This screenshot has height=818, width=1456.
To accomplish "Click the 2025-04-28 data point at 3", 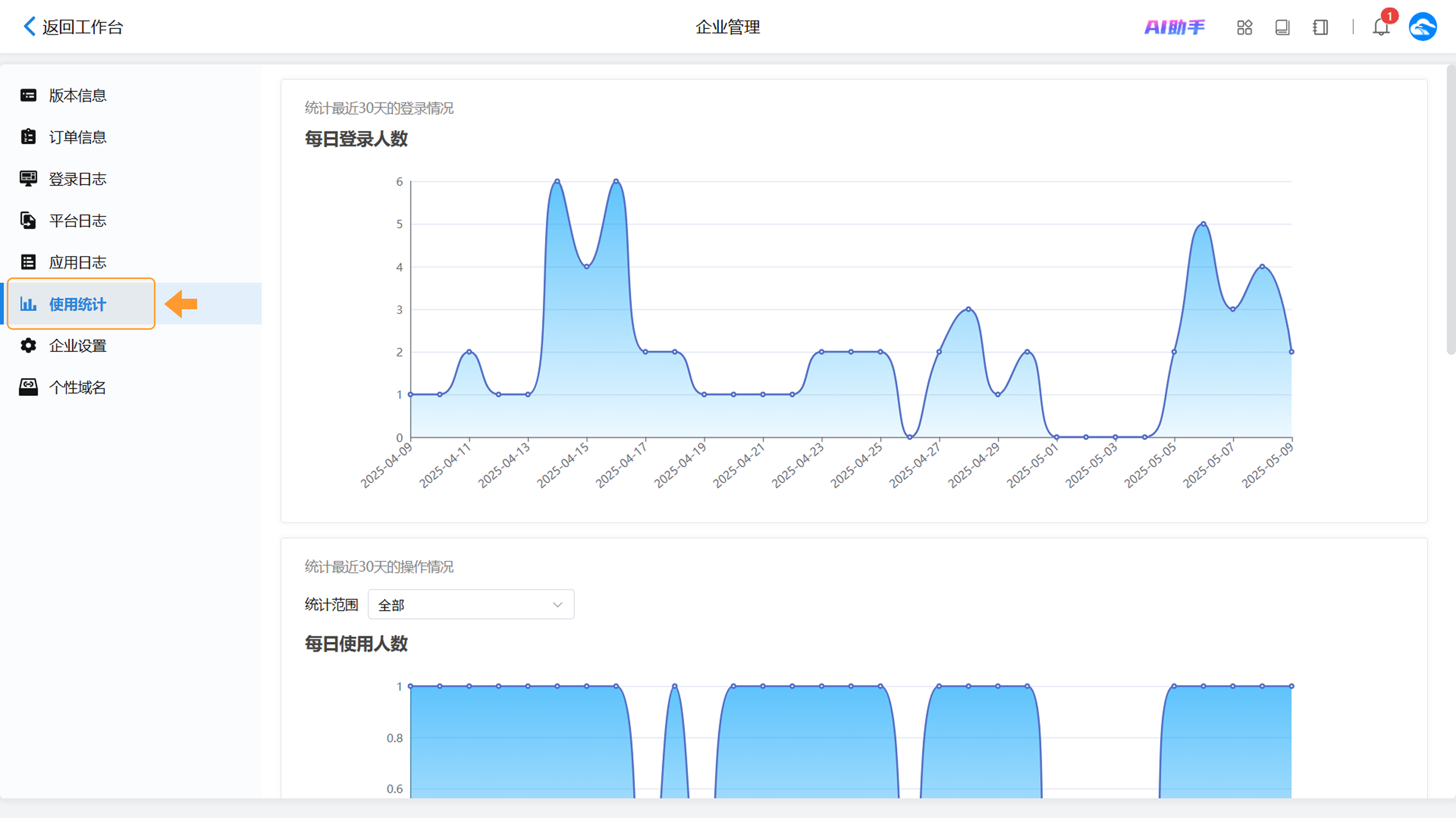I will coord(968,309).
